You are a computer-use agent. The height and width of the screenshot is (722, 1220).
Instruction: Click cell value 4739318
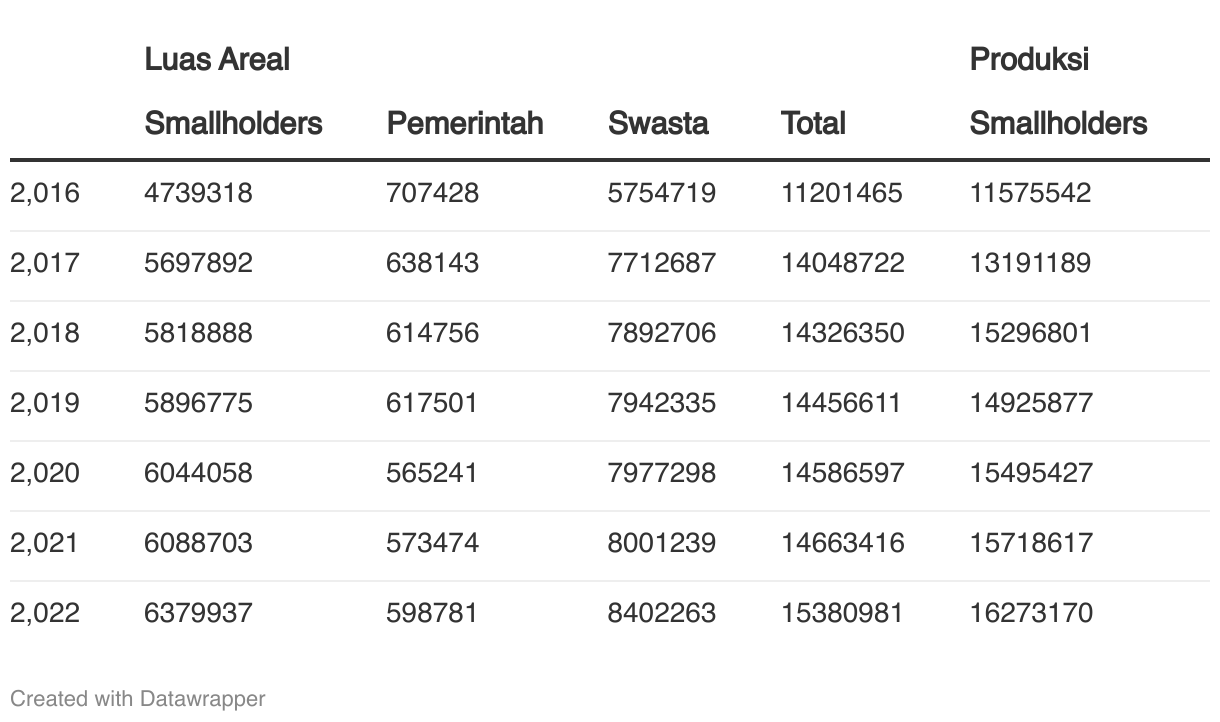198,193
